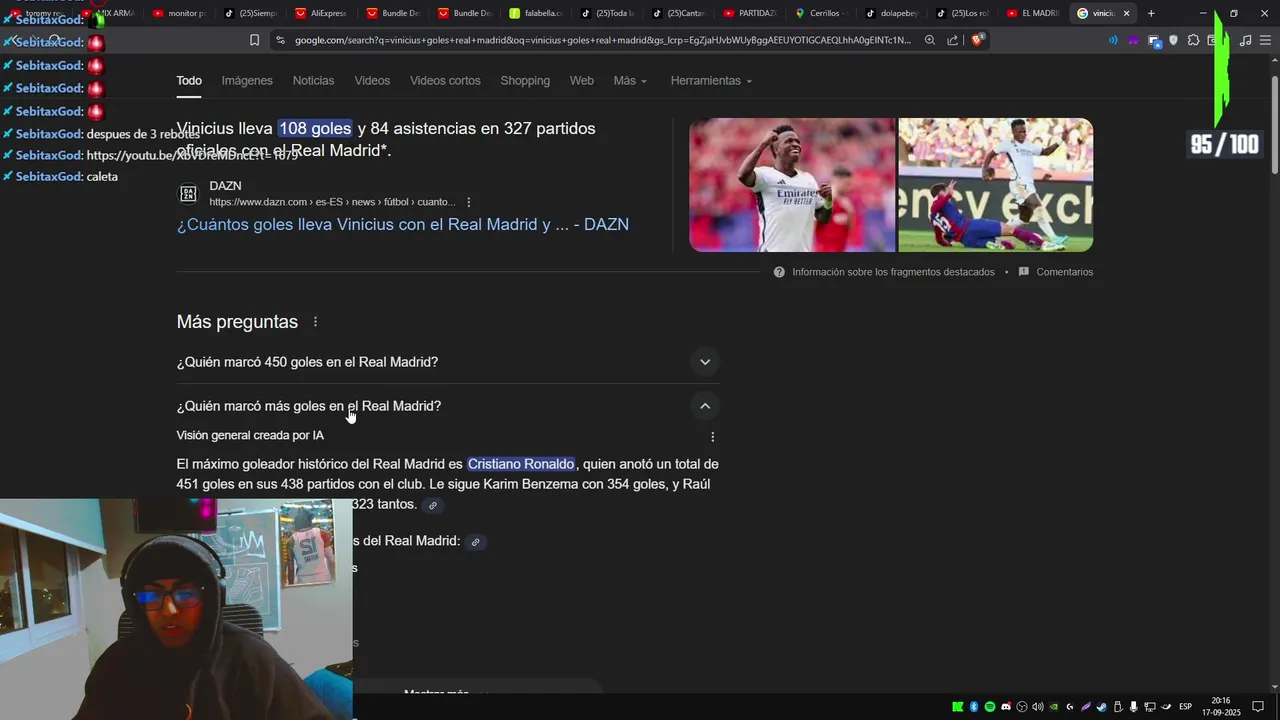The height and width of the screenshot is (720, 1280).
Task: Open the three-dot menu next to Más preguntas
Action: 315,322
